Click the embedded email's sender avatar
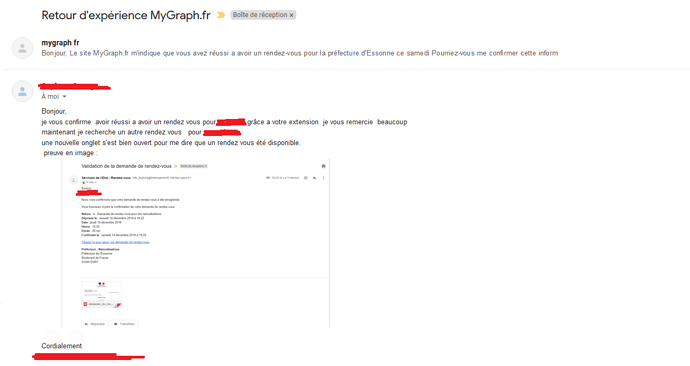The height and width of the screenshot is (366, 690). tap(73, 179)
